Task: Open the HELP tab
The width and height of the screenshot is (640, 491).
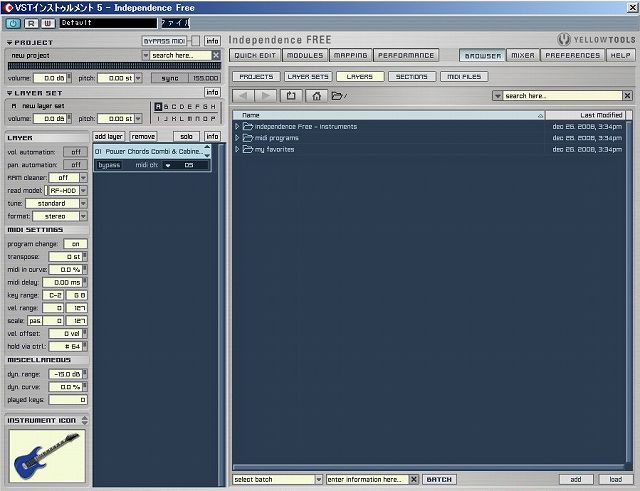Action: pyautogui.click(x=620, y=55)
